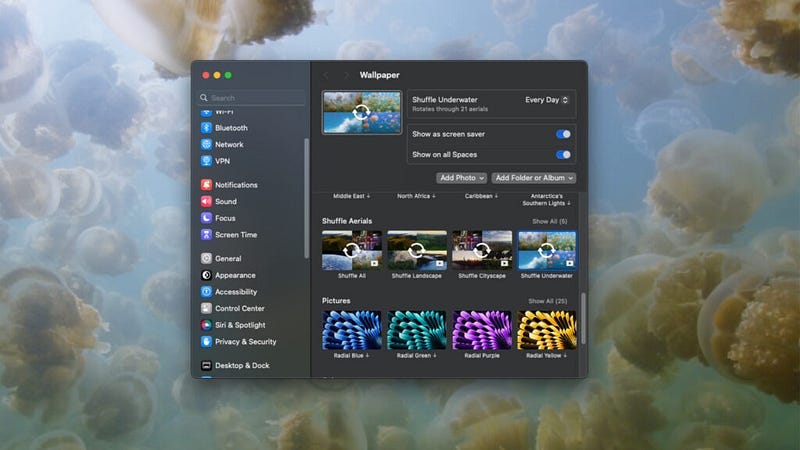Click the current wallpaper preview thumbnail

[x=362, y=112]
